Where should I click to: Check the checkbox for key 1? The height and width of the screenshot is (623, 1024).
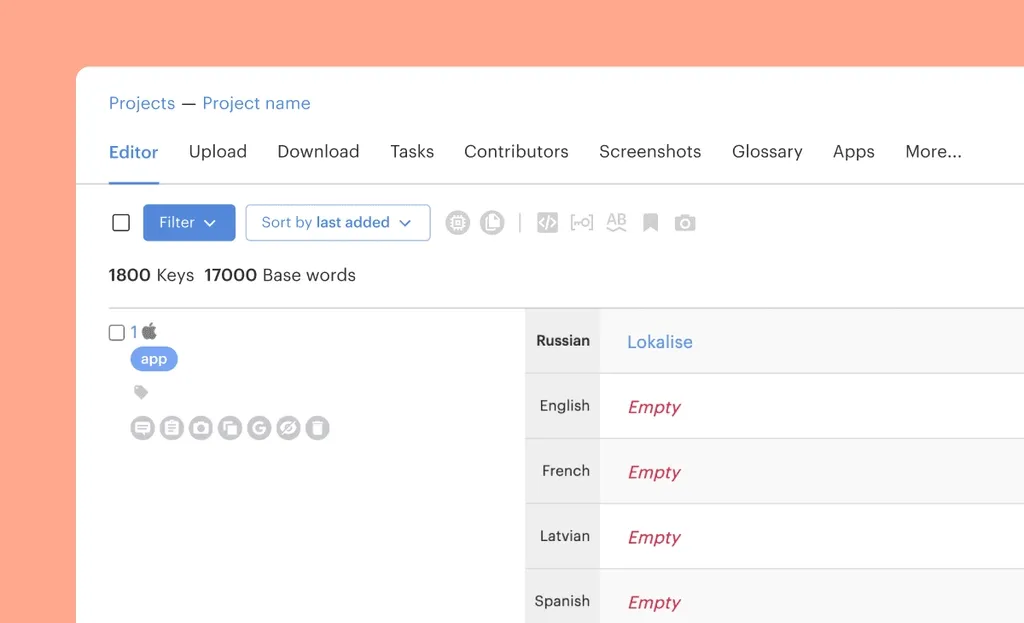(x=117, y=333)
